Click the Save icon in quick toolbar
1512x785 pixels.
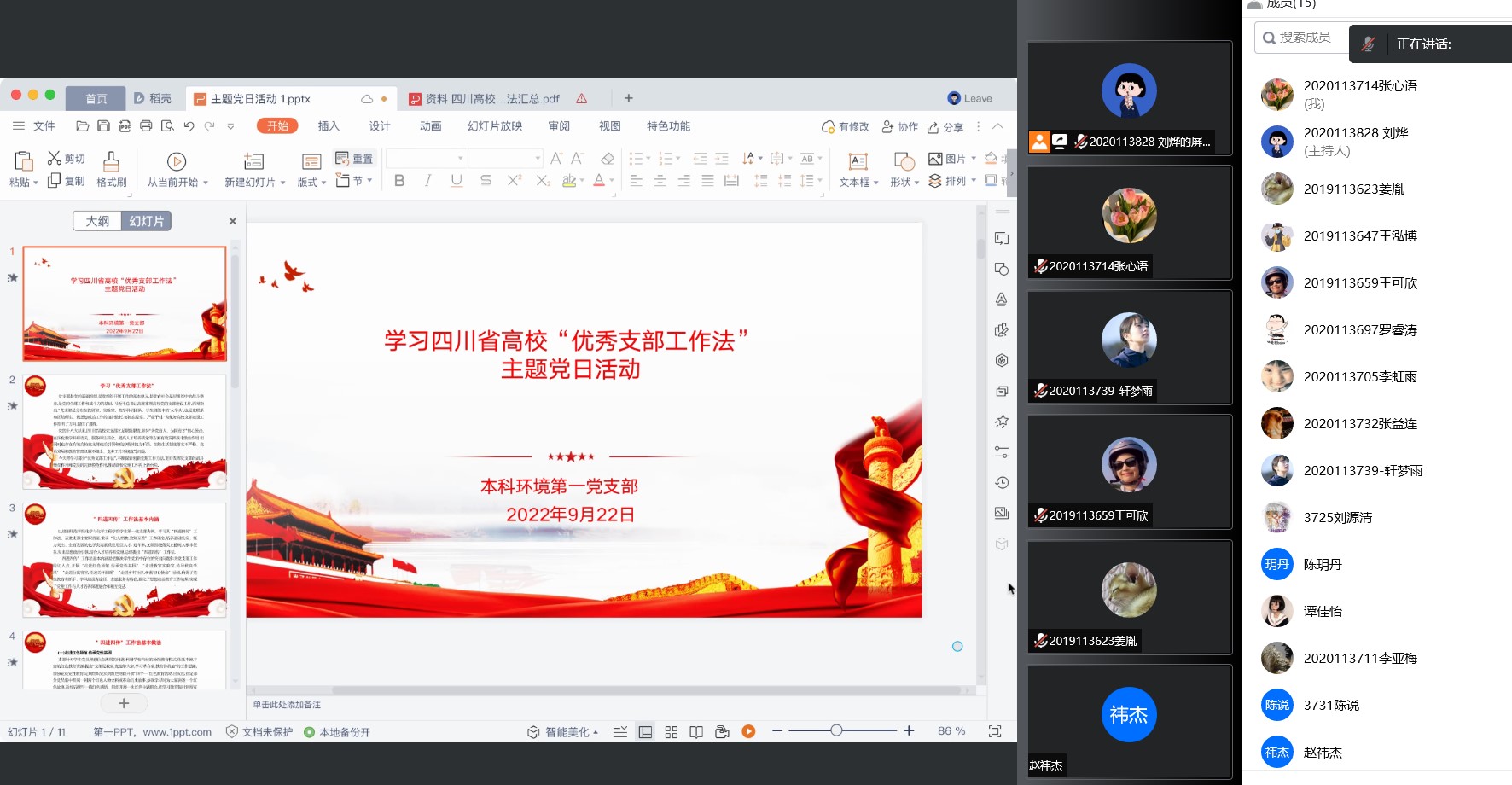point(103,126)
